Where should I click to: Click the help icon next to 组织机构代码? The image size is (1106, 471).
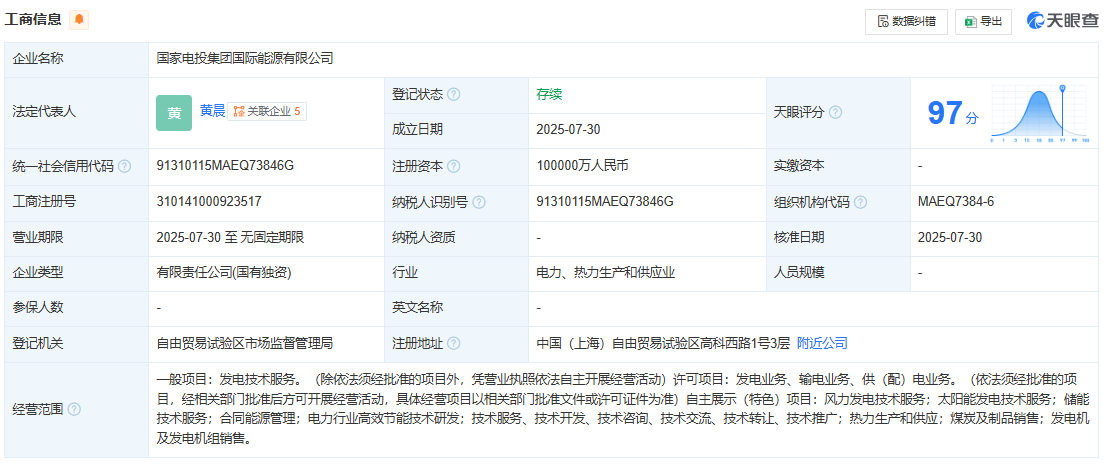point(860,202)
